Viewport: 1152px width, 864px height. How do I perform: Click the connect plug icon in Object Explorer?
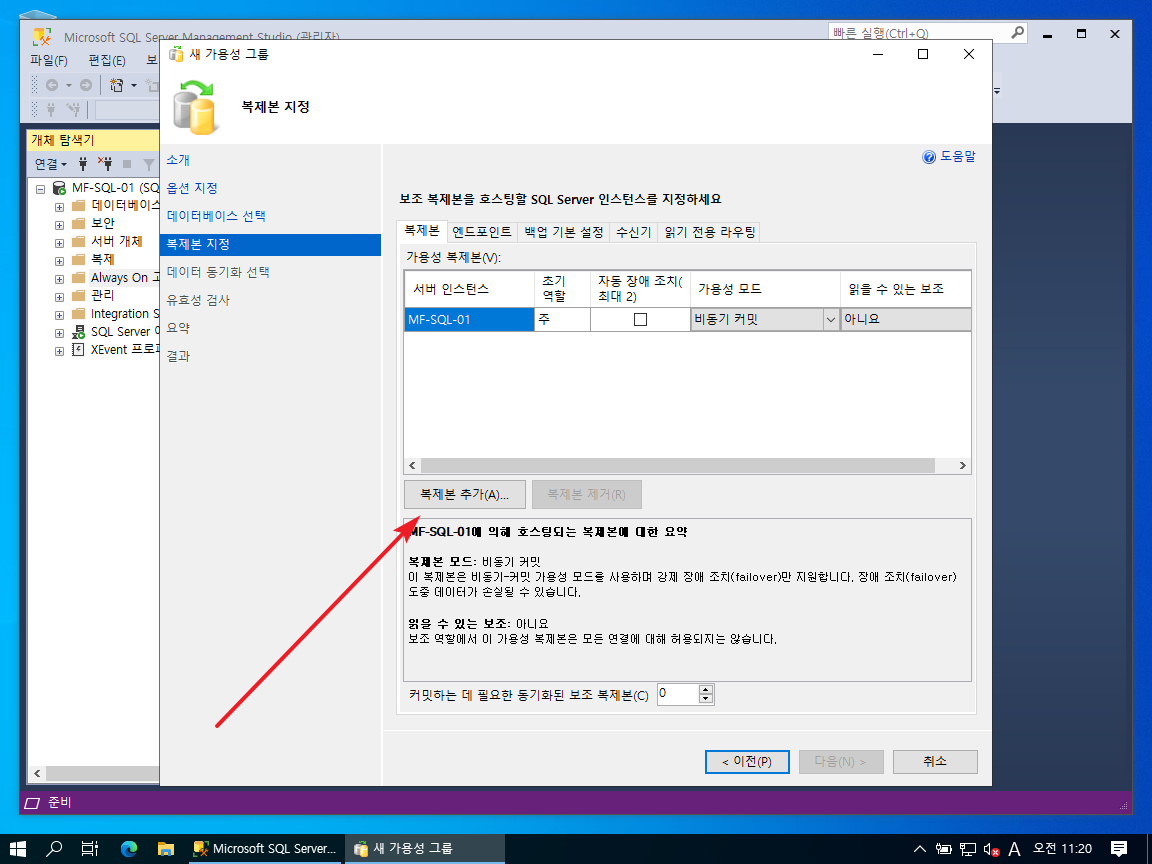(83, 164)
